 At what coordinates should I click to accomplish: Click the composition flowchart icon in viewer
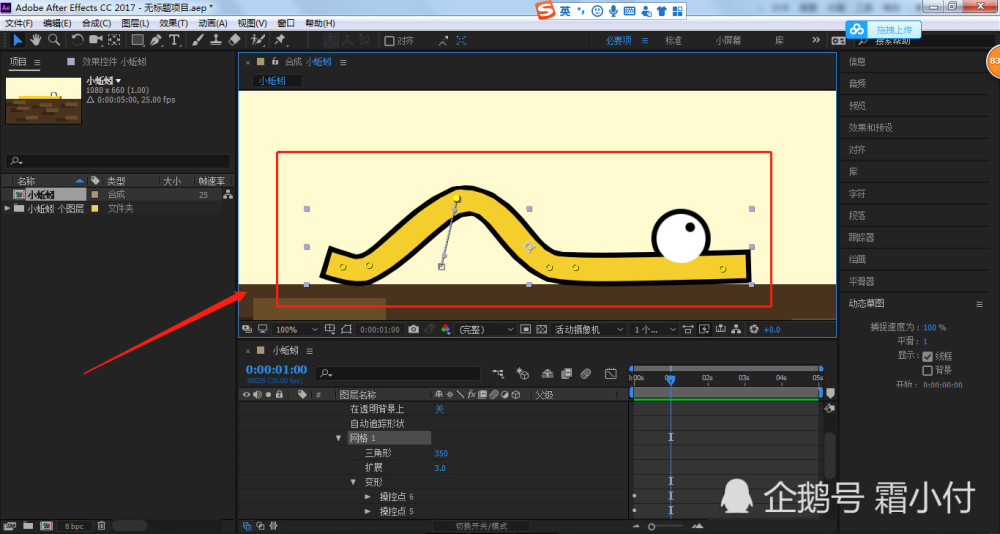point(737,329)
